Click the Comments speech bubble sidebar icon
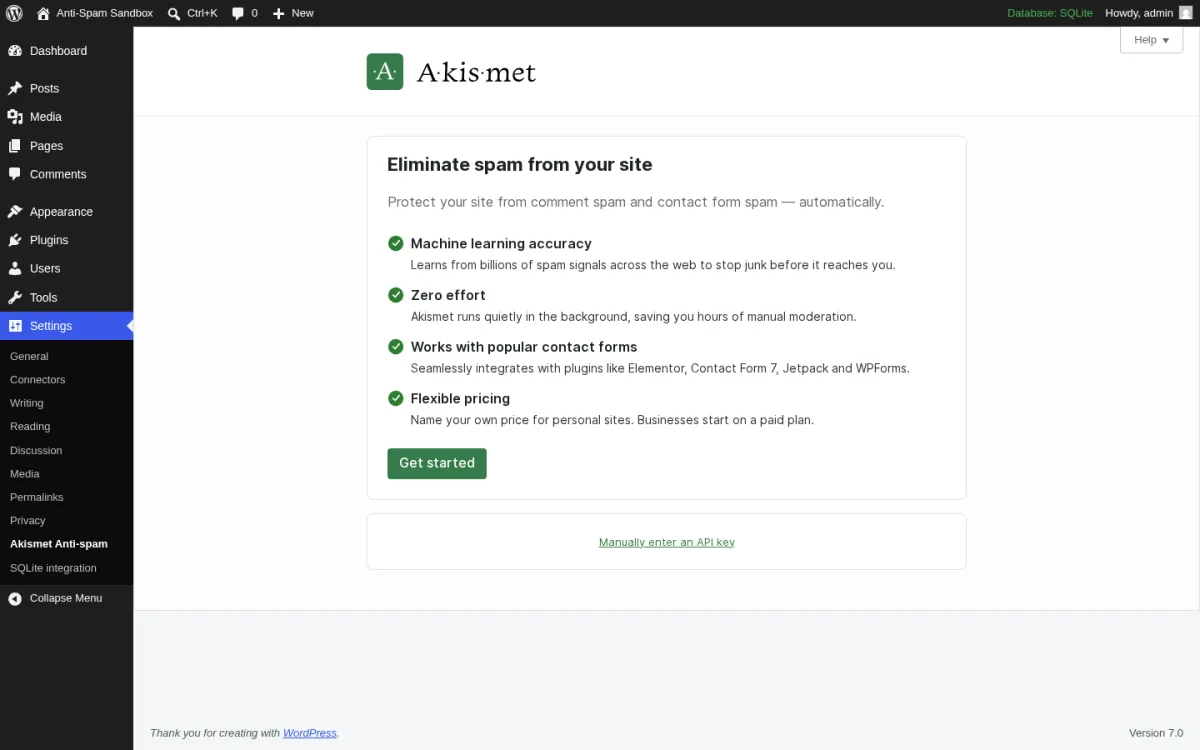This screenshot has width=1200, height=750. coord(15,174)
